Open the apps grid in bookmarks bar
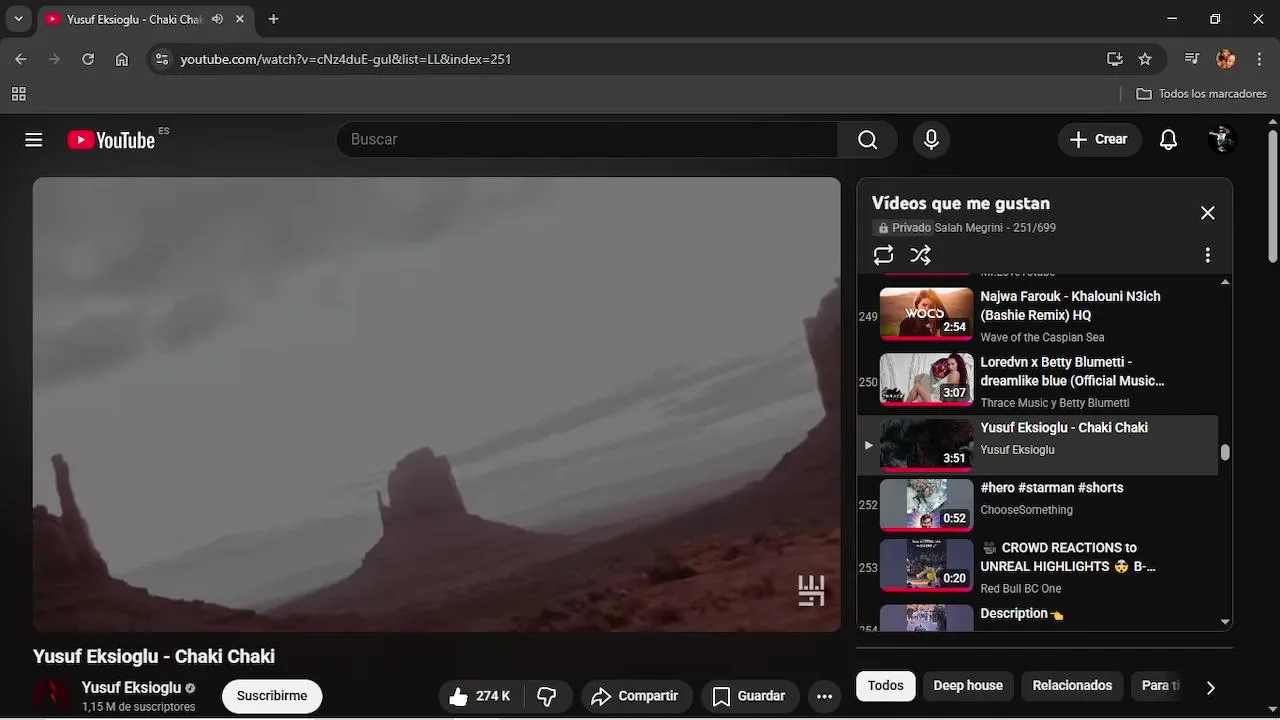This screenshot has height=720, width=1280. (18, 94)
